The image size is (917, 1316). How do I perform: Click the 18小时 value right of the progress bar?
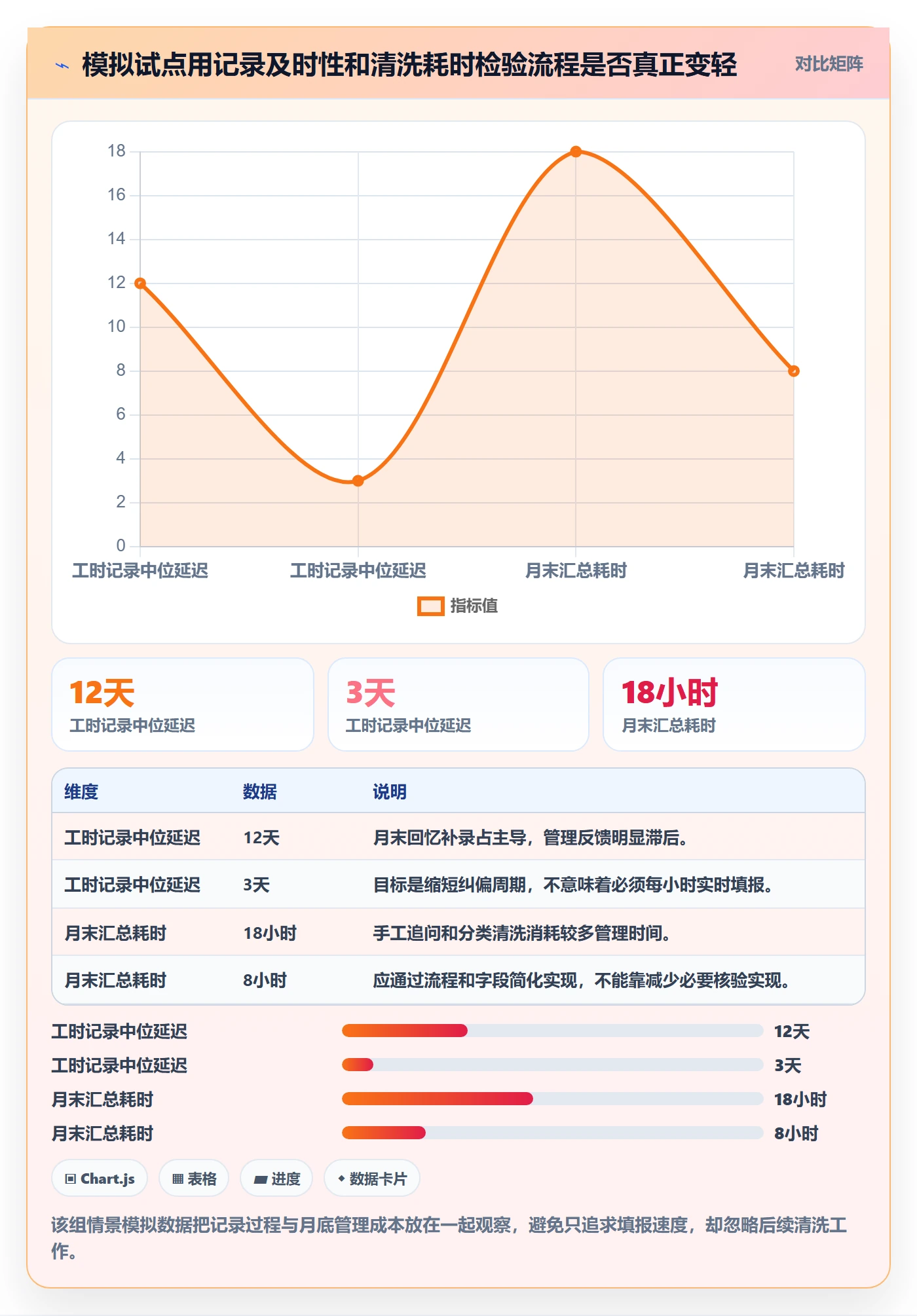coord(800,1100)
